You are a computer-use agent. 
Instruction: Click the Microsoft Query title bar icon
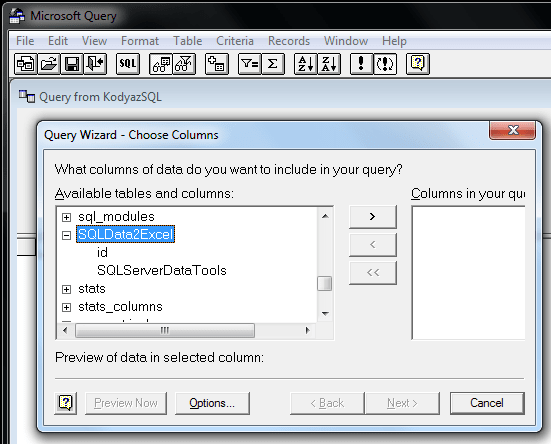pos(17,16)
